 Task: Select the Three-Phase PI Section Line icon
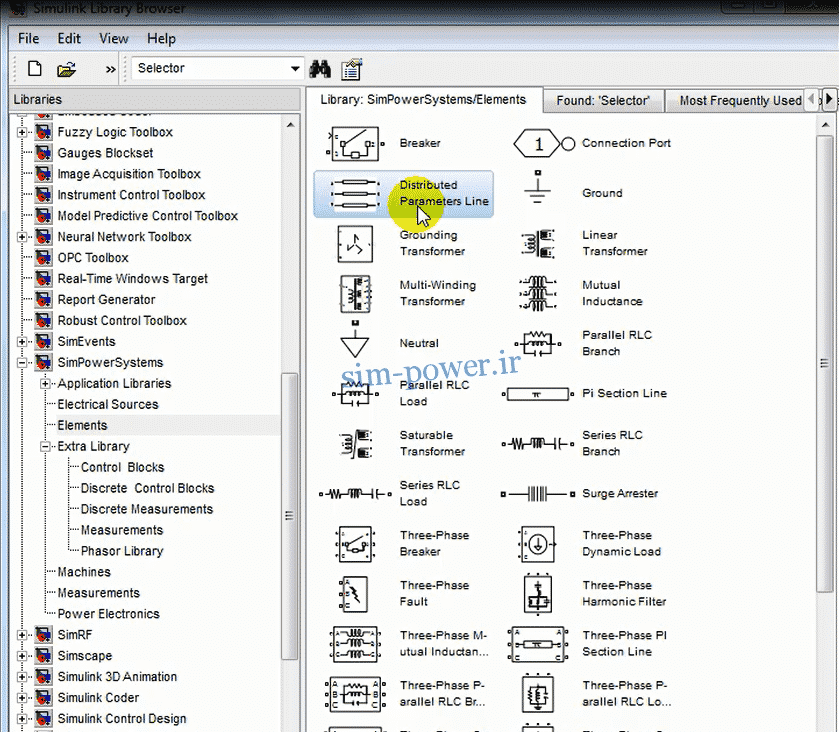click(x=538, y=644)
